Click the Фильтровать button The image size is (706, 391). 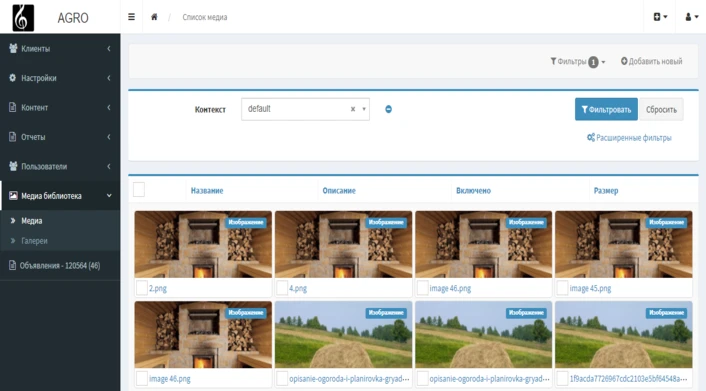coord(606,109)
